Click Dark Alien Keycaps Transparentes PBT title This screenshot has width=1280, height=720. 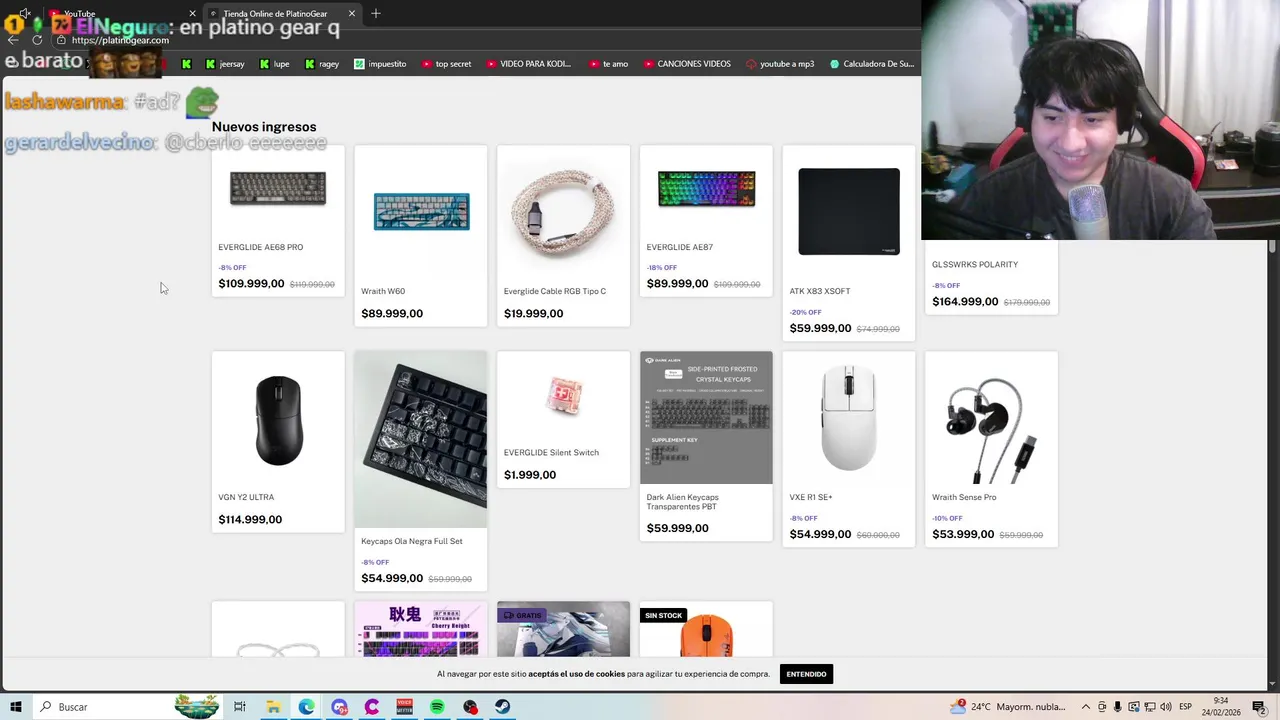[x=683, y=502]
